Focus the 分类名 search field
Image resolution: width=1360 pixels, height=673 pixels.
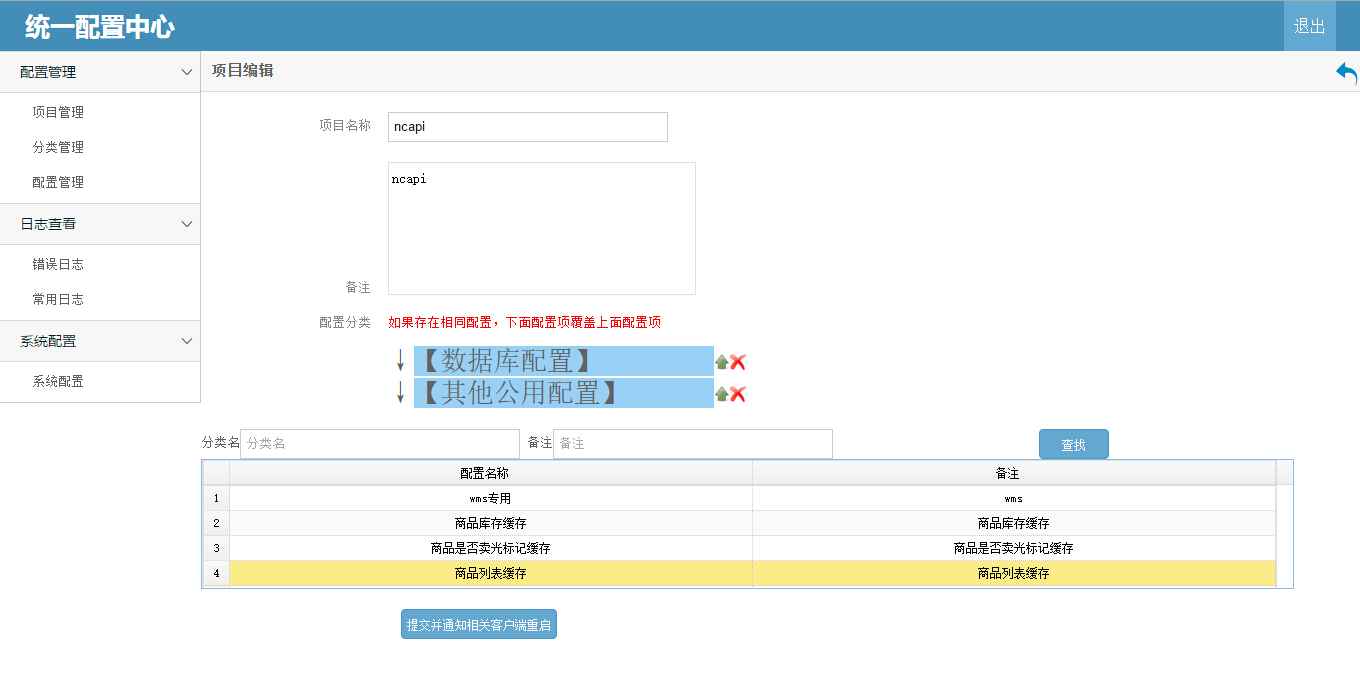(x=380, y=444)
